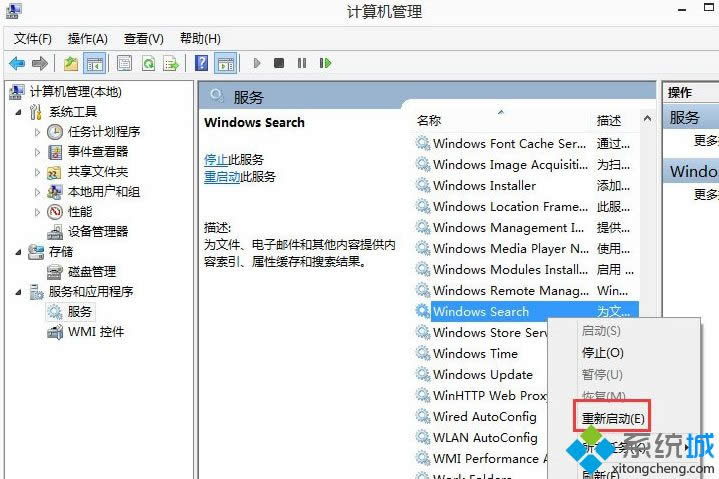Viewport: 719px width, 479px height.
Task: Select the Windows Modules Install... service
Action: click(510, 270)
